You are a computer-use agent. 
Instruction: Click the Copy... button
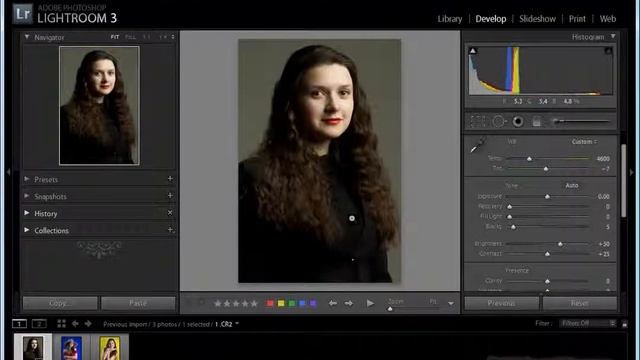pyautogui.click(x=60, y=303)
